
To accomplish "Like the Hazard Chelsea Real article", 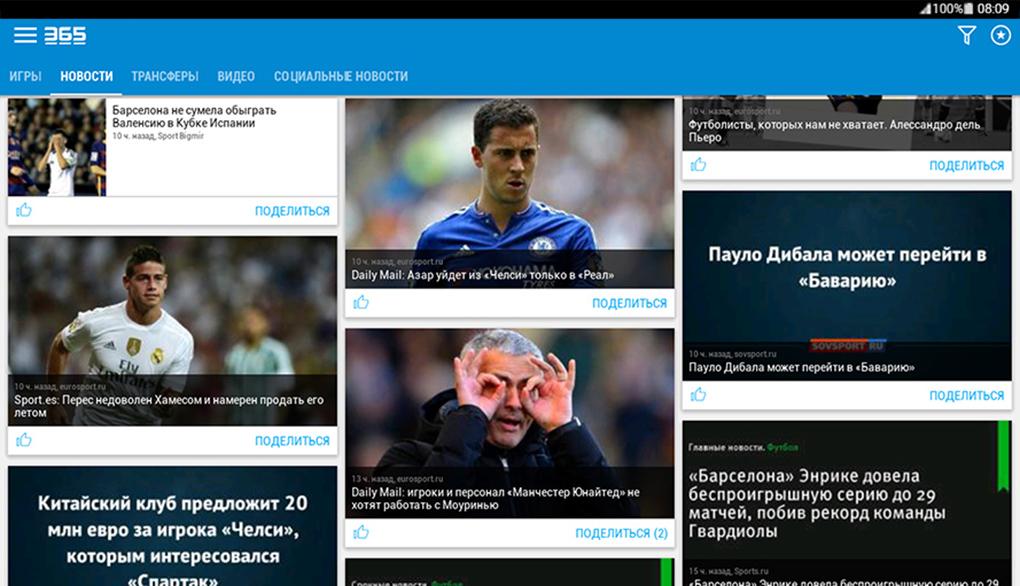I will tap(361, 302).
